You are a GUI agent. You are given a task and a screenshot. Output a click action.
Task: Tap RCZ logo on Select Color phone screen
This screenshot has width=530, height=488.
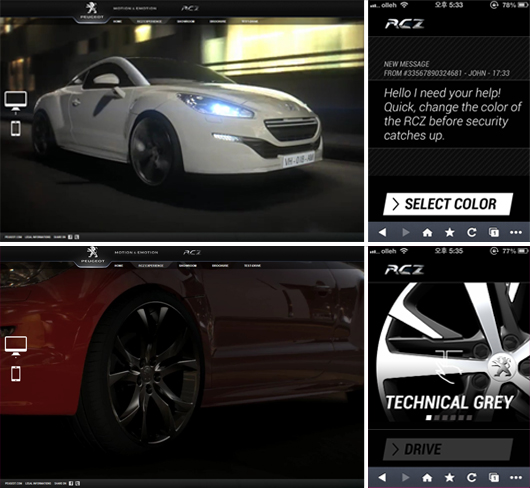coord(404,24)
